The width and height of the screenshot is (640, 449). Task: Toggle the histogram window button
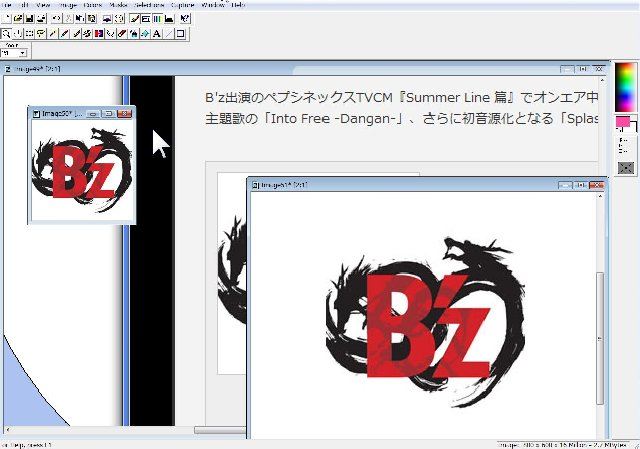point(169,18)
